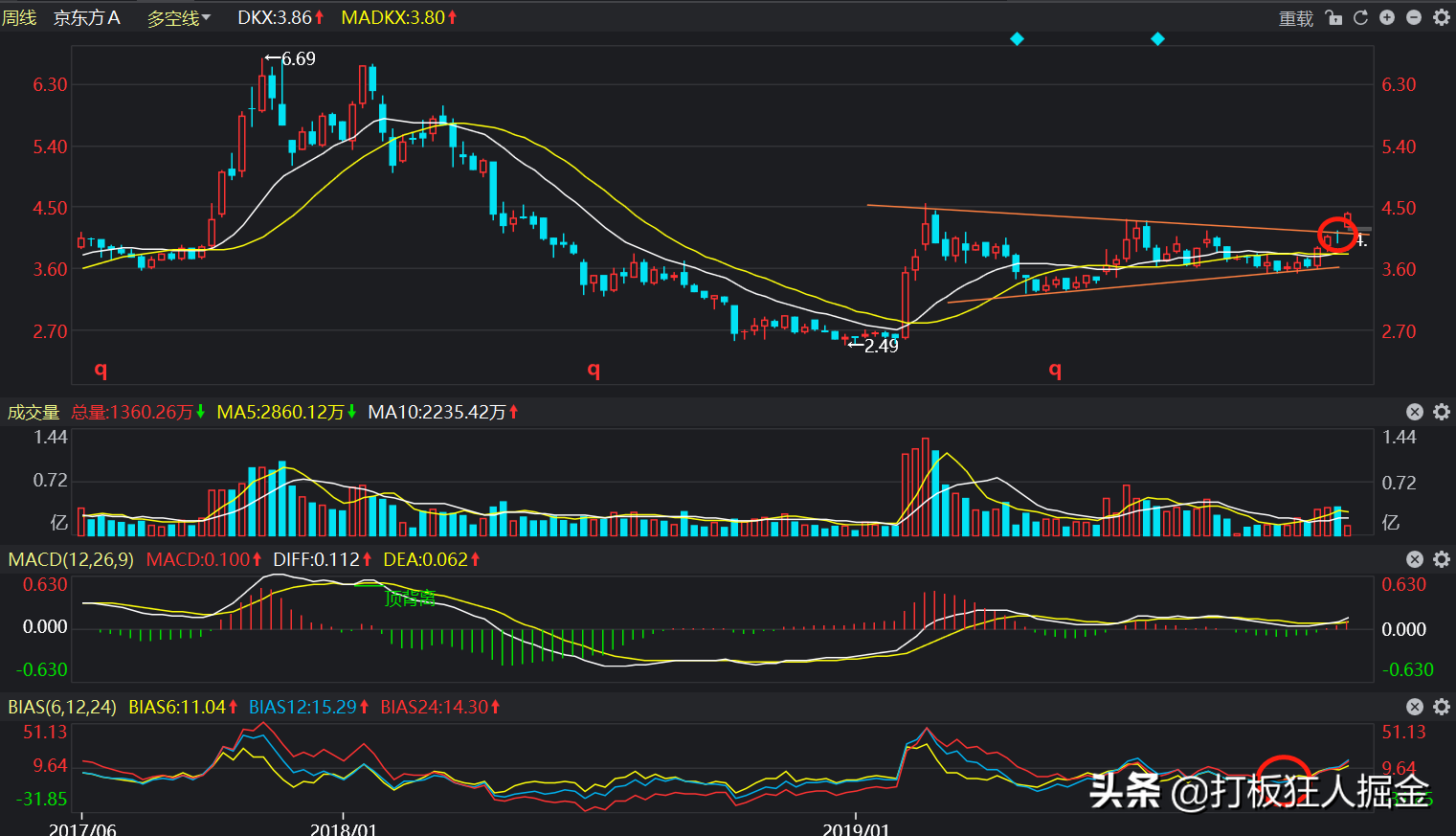
Task: Click right axis price 4.50
Action: pos(1399,208)
